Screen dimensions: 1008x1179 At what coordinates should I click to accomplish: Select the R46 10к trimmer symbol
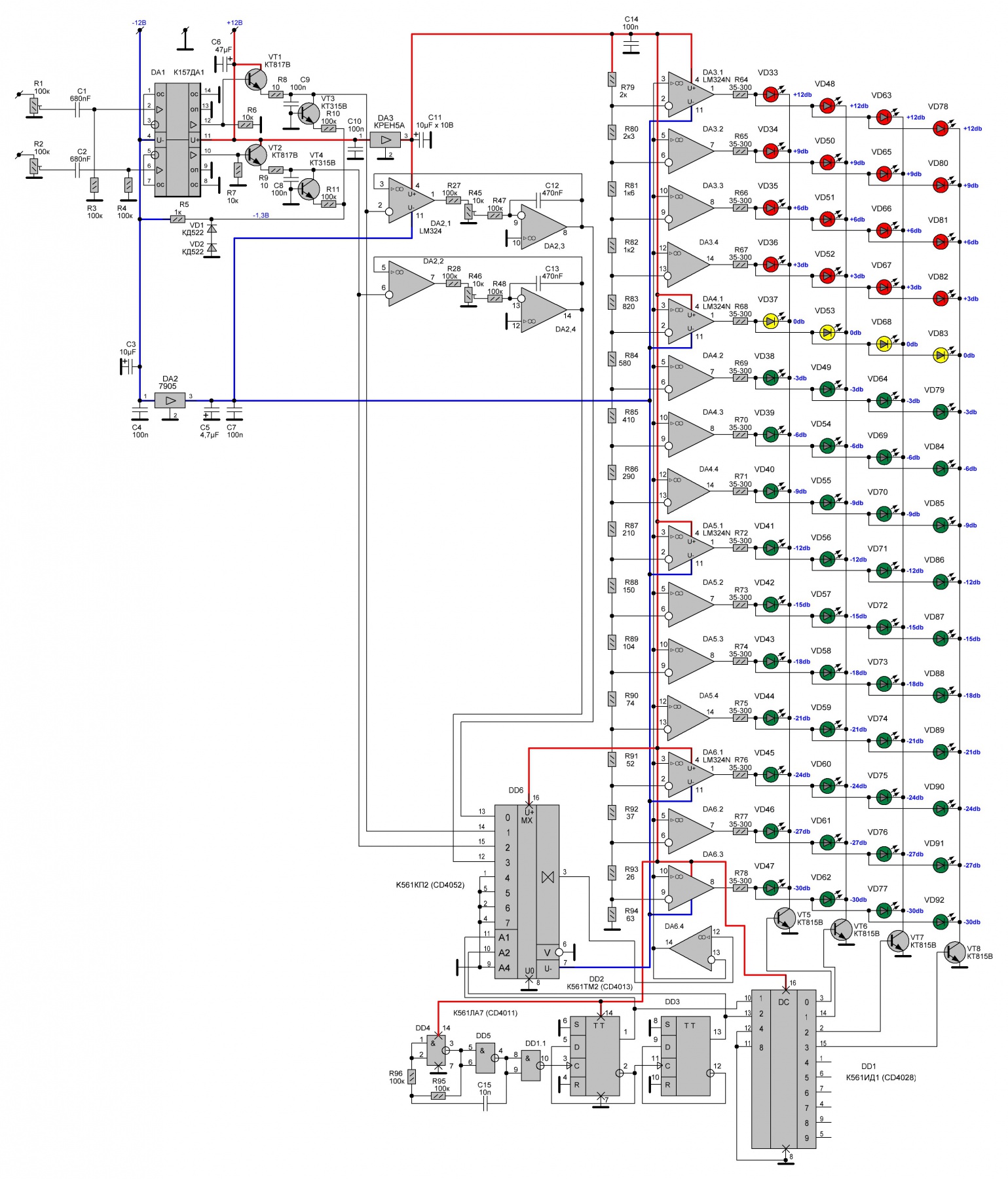coord(469,295)
